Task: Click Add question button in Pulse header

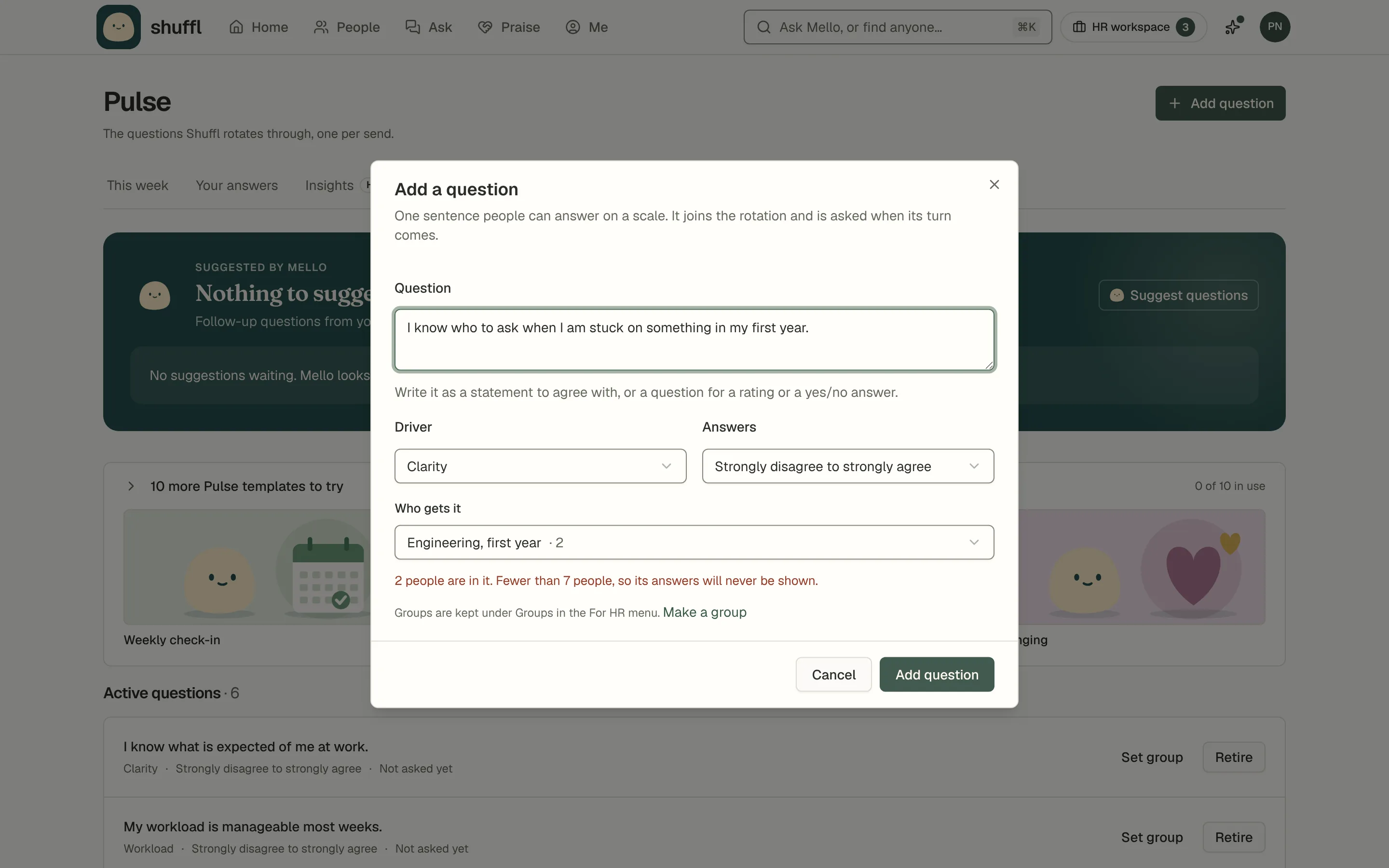Action: pyautogui.click(x=1220, y=103)
